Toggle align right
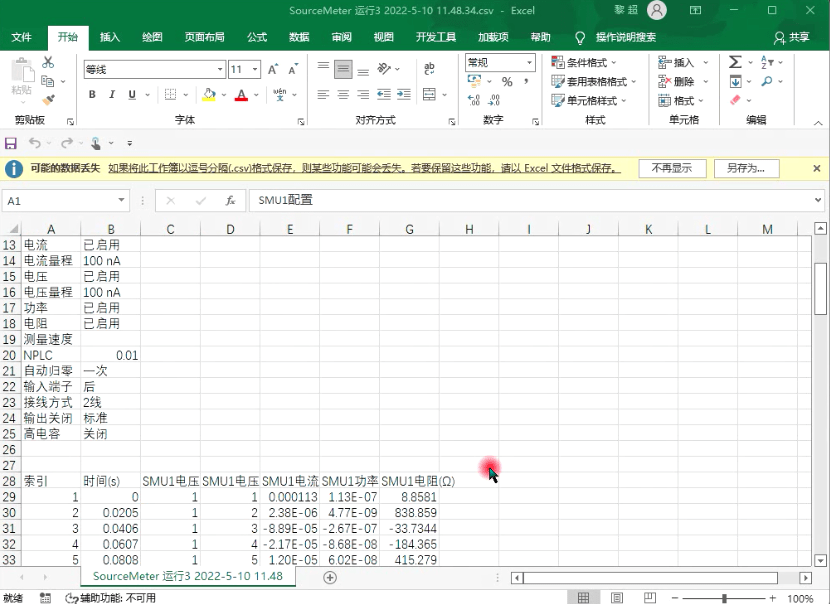 [x=363, y=95]
